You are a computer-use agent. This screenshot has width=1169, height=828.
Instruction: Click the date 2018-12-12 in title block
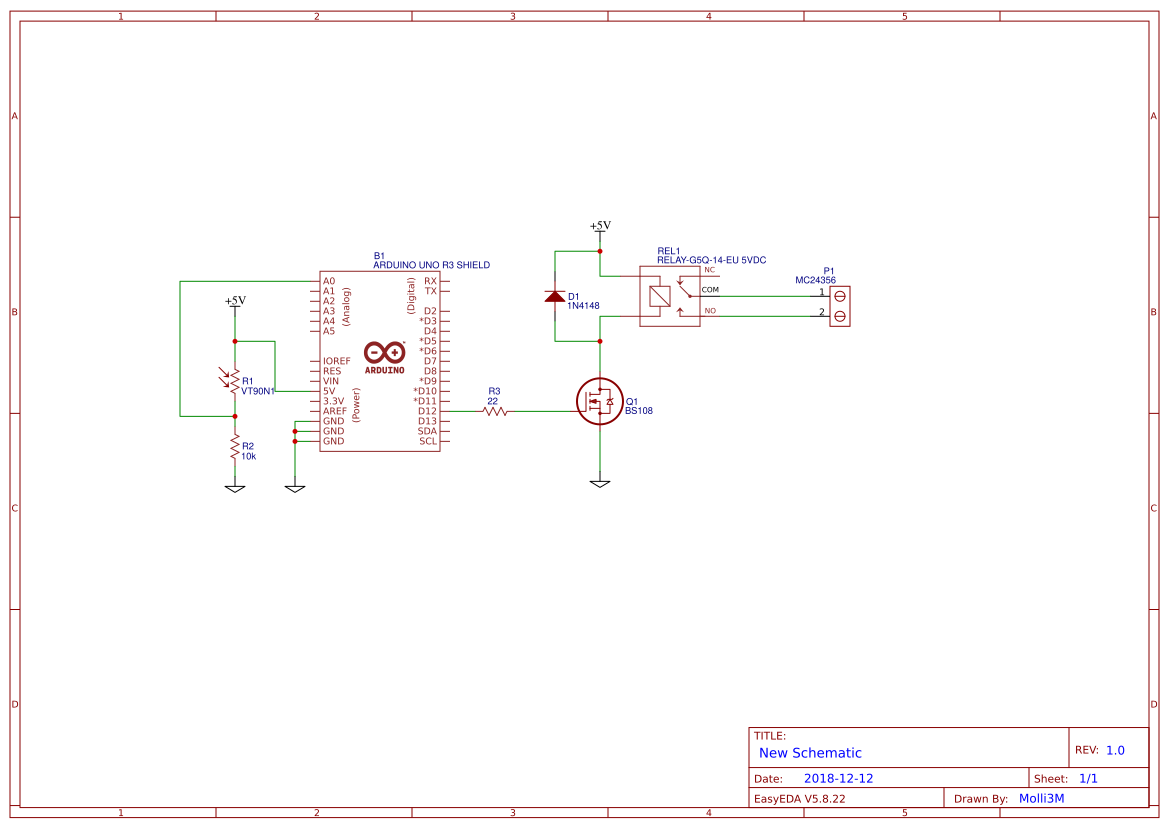click(x=840, y=777)
